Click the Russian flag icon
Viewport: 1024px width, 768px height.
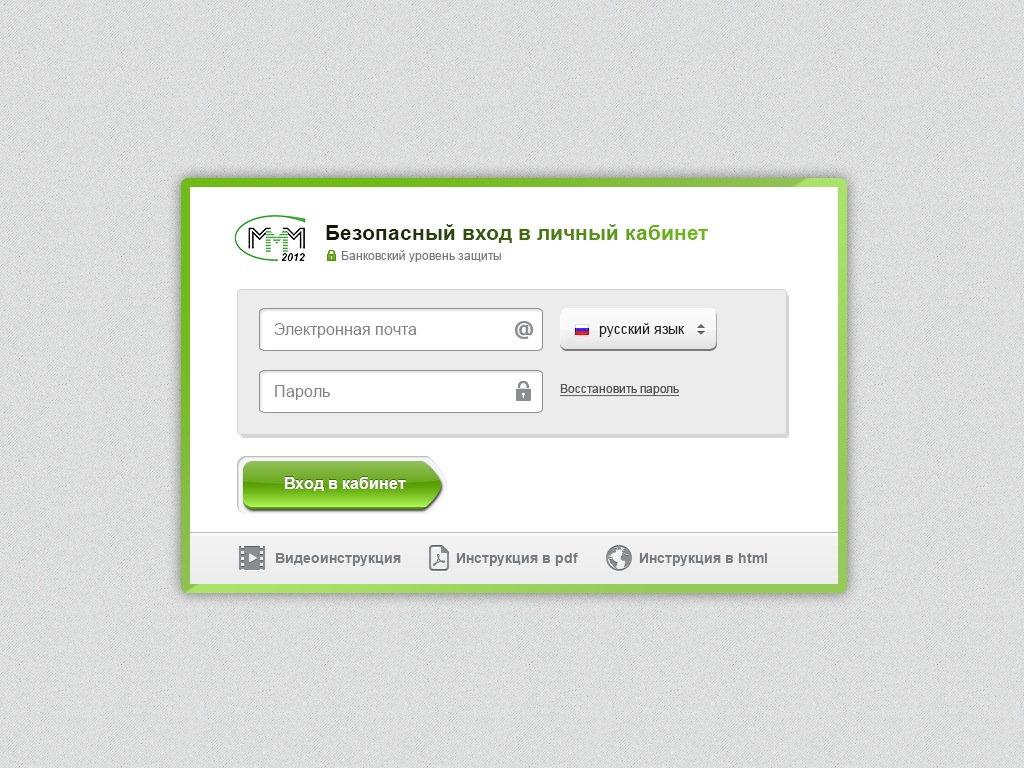coord(582,330)
